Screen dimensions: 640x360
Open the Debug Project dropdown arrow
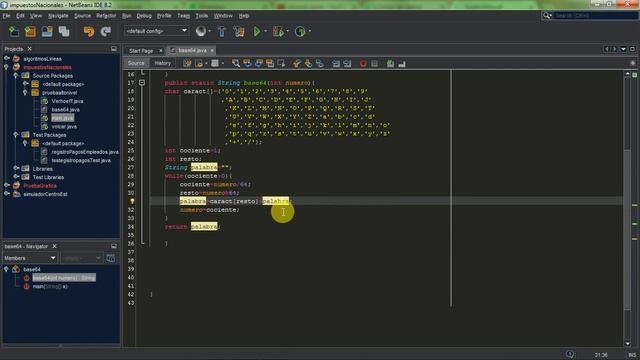[287, 31]
